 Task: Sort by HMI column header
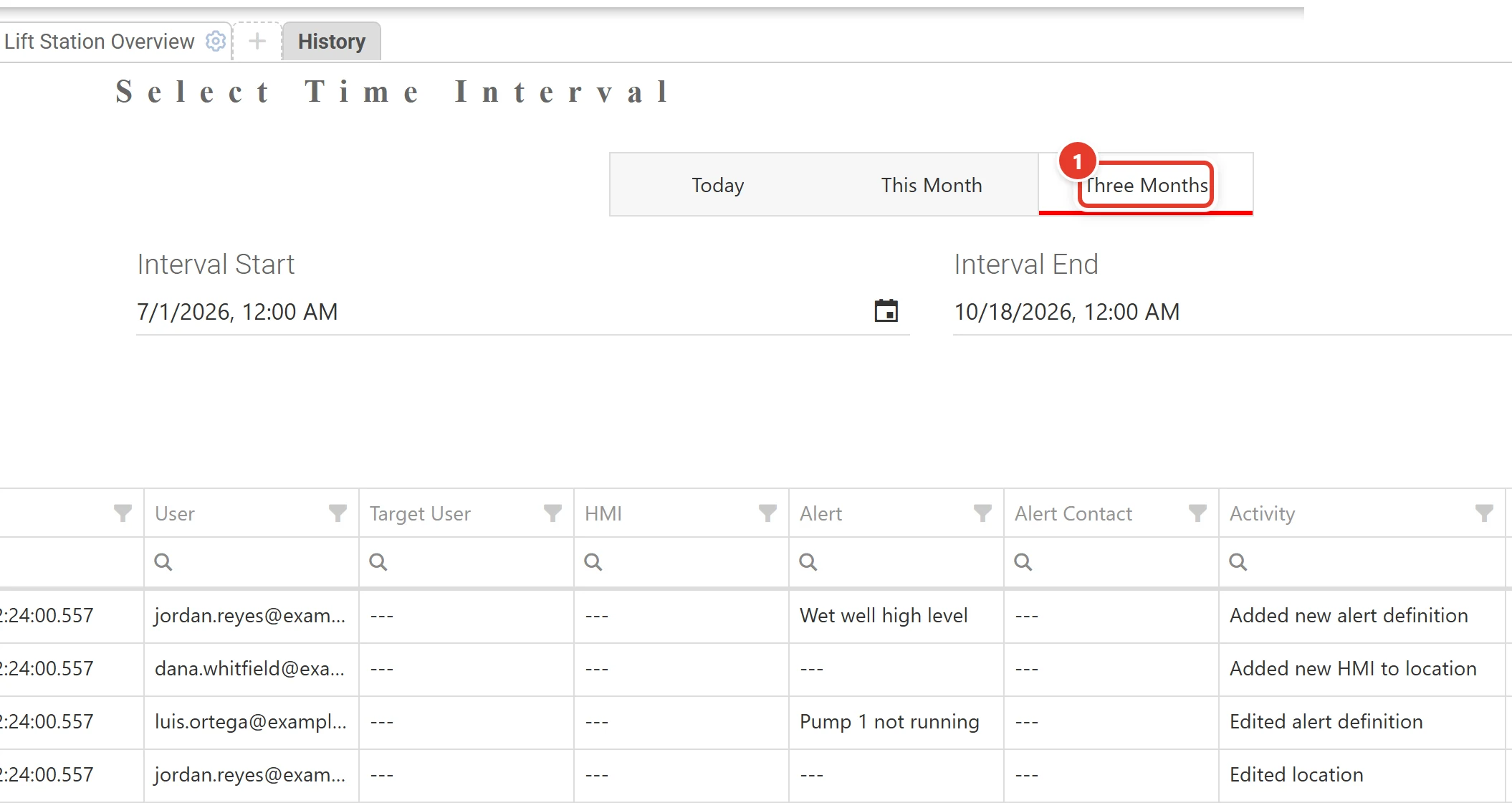click(603, 514)
